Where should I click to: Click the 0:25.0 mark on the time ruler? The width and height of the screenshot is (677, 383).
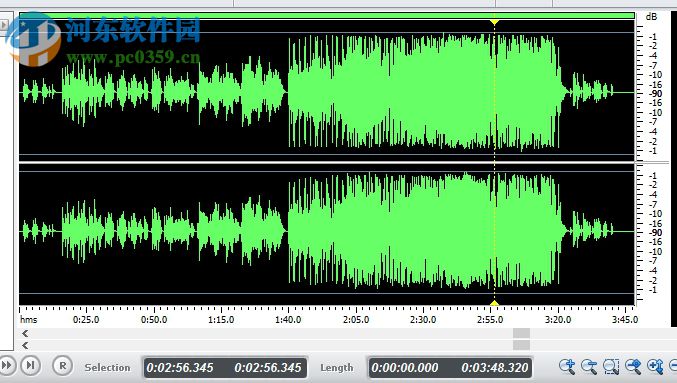tap(86, 320)
